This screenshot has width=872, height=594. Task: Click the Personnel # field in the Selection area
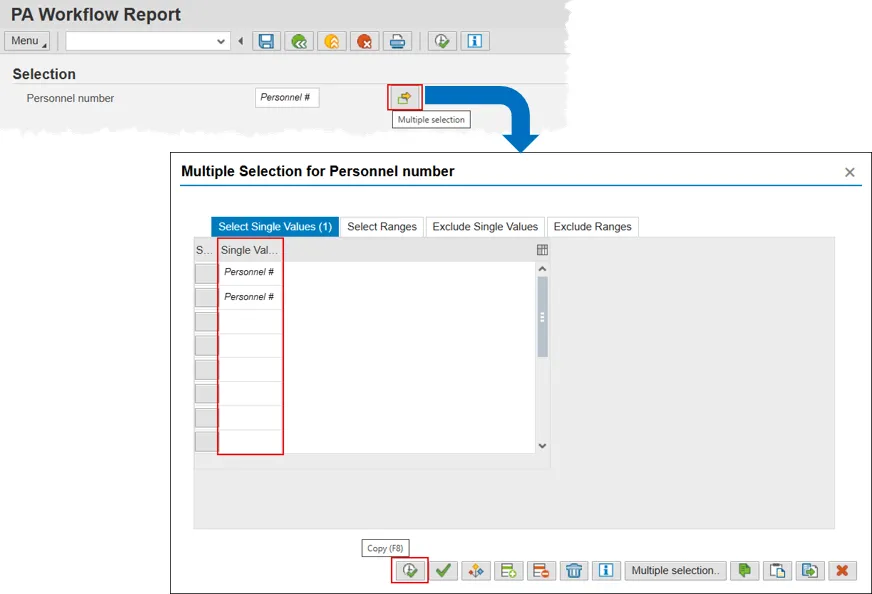pyautogui.click(x=287, y=97)
